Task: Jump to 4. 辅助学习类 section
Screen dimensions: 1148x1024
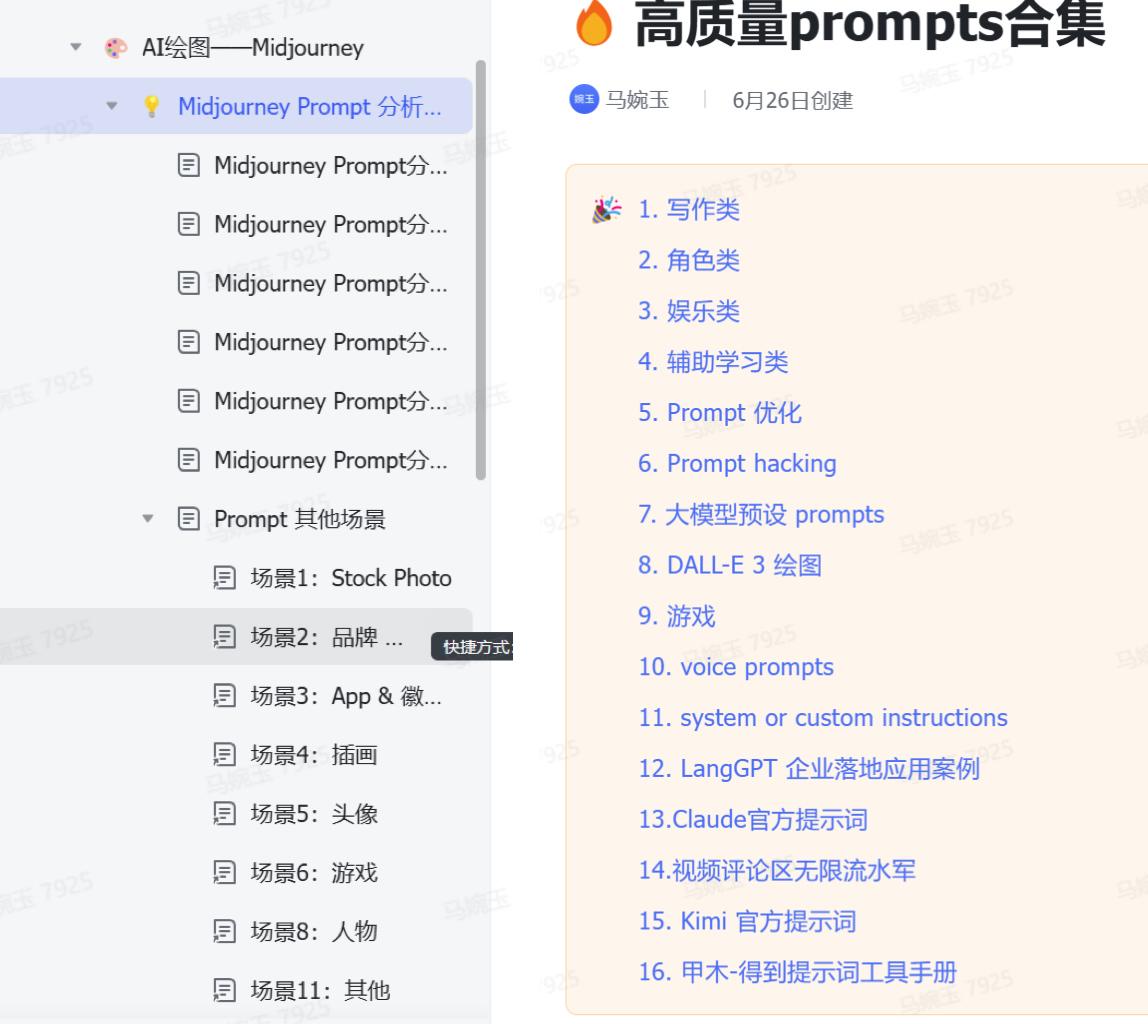Action: [713, 362]
